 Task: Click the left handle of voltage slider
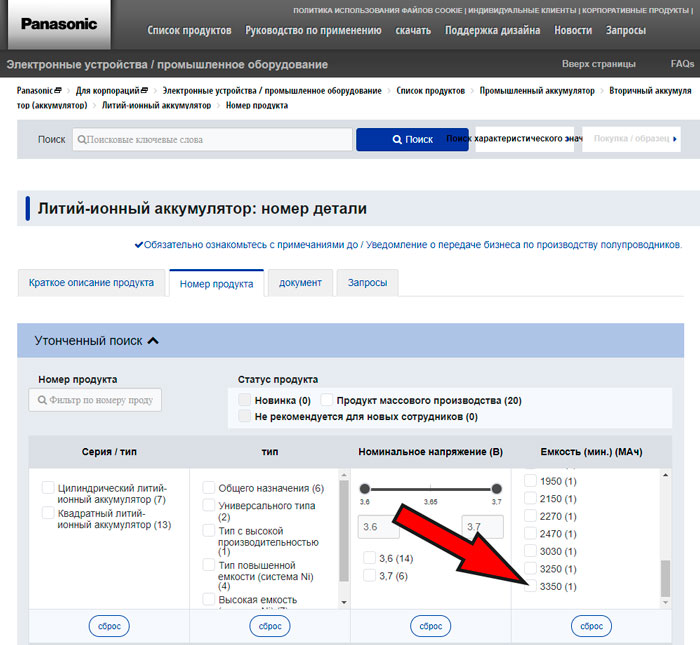(365, 488)
